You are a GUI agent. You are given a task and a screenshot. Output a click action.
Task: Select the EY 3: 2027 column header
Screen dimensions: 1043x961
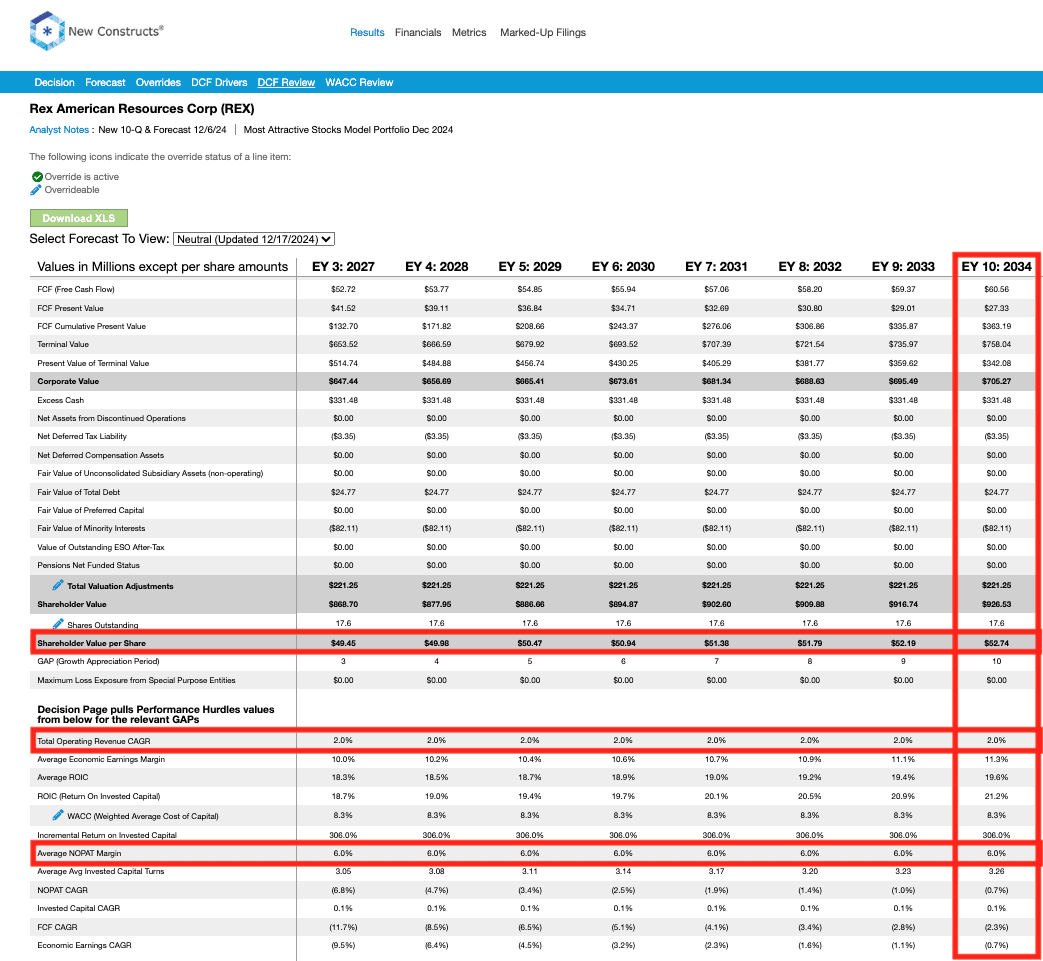(x=343, y=267)
